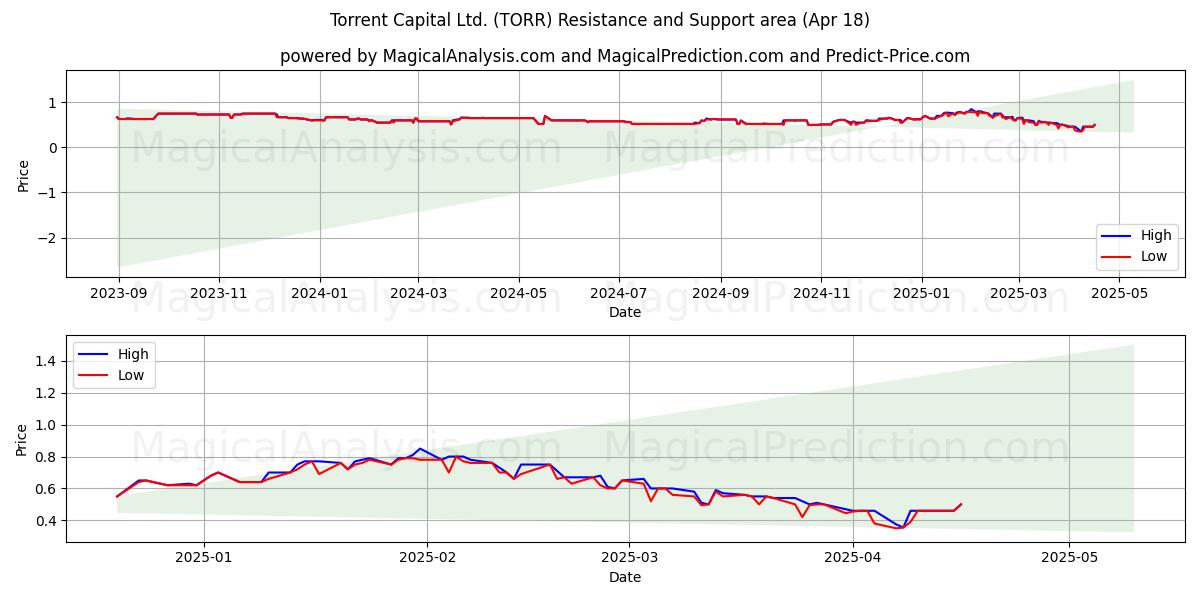Click the '2025-02' tick label on the bottom chart

tap(427, 558)
